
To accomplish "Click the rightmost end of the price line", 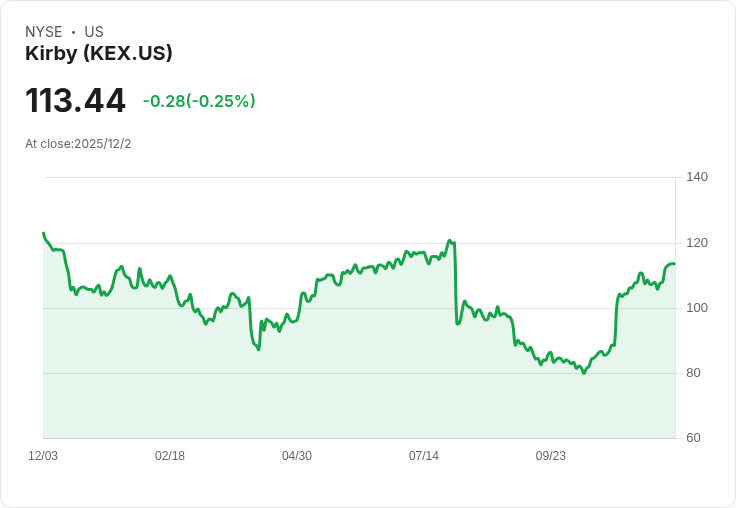I will (x=674, y=264).
